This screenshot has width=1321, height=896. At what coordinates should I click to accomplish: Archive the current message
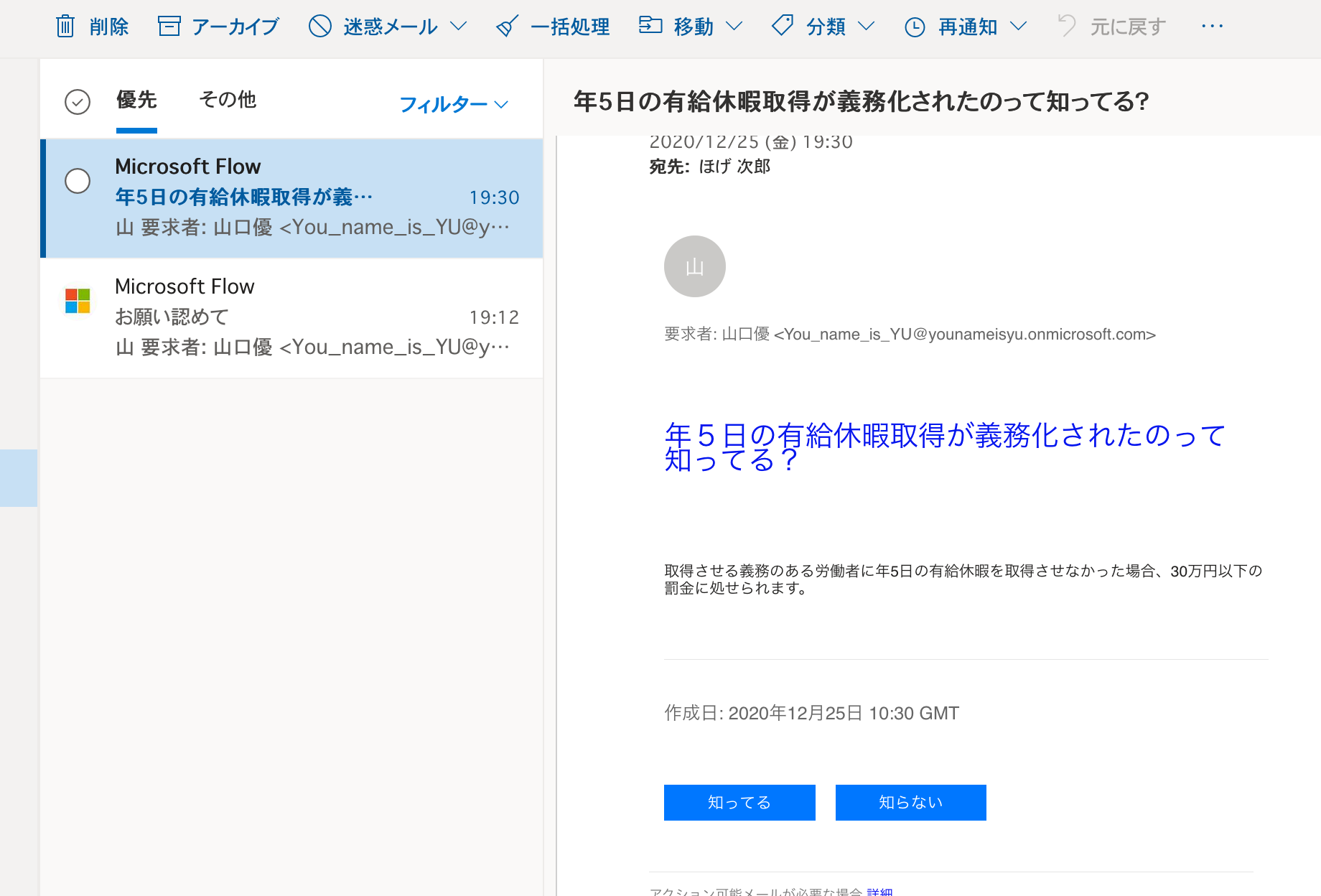click(x=217, y=26)
